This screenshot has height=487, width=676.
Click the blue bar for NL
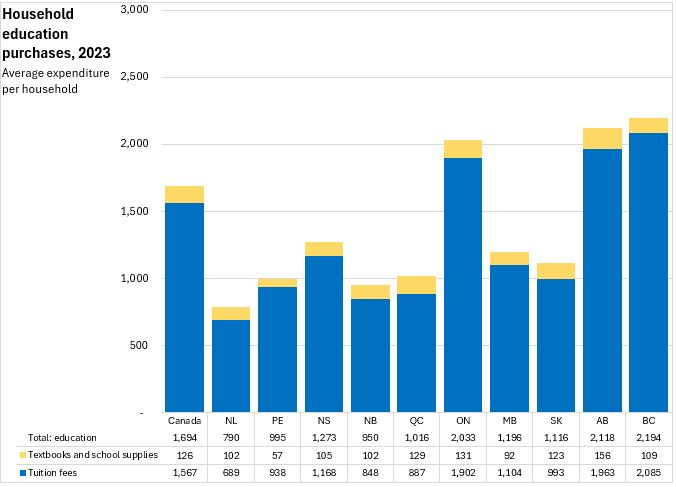(x=231, y=366)
